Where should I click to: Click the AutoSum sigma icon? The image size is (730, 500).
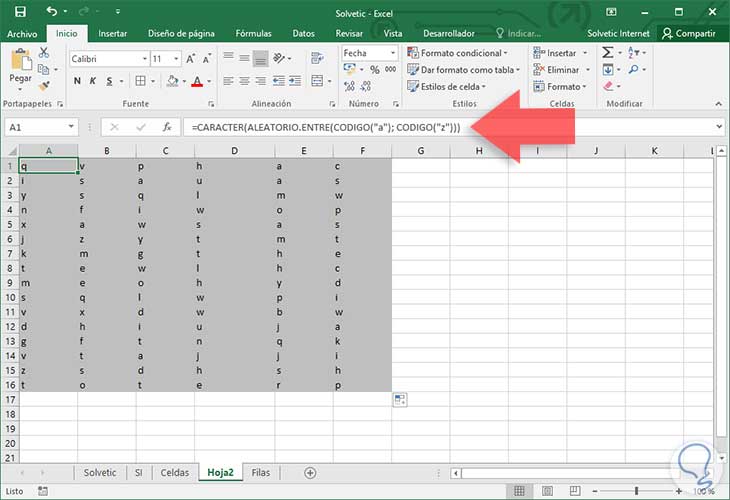tap(608, 53)
